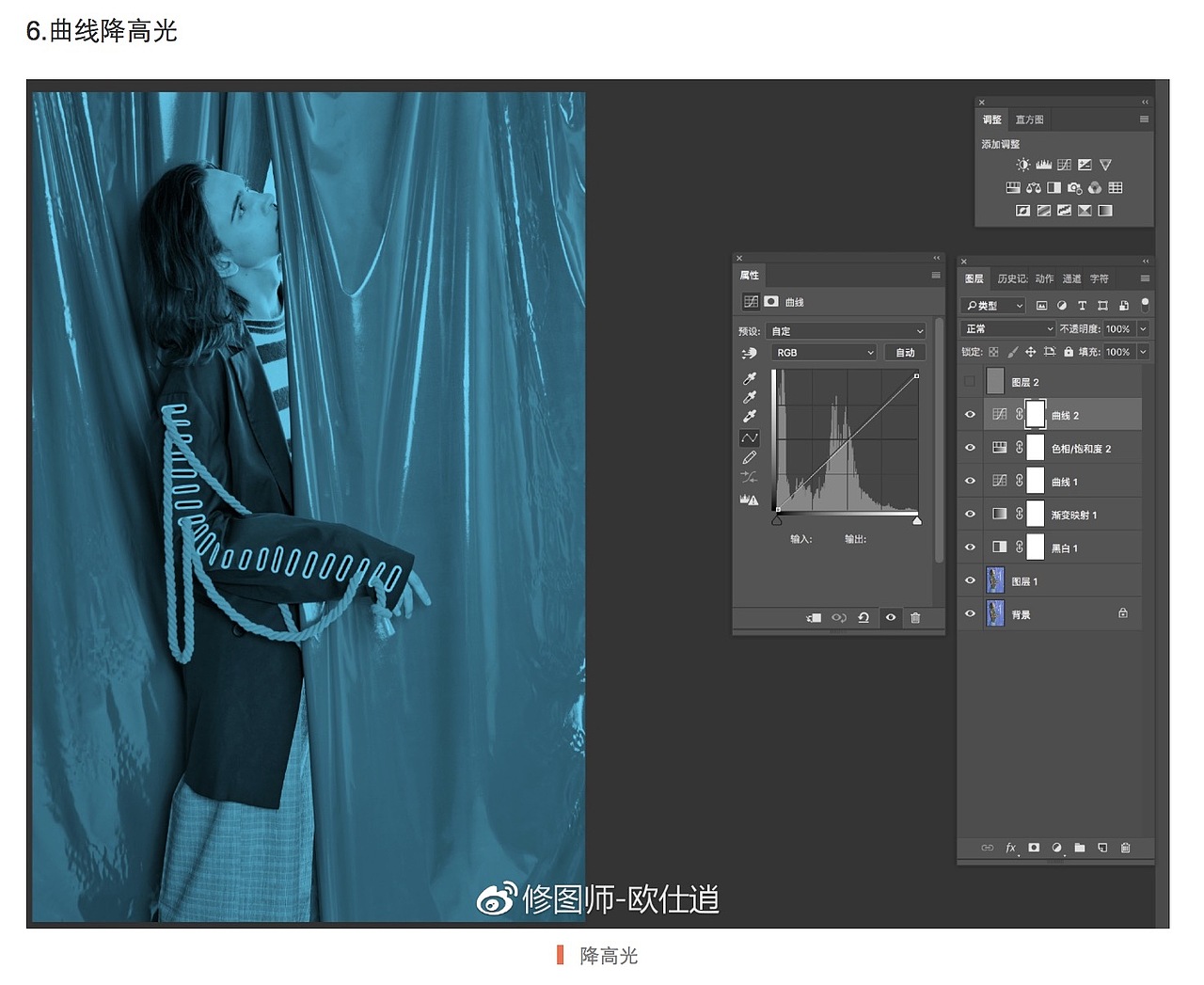The height and width of the screenshot is (985, 1204).
Task: Add a Levels adjustment from the adjustments panel
Action: click(x=1044, y=166)
